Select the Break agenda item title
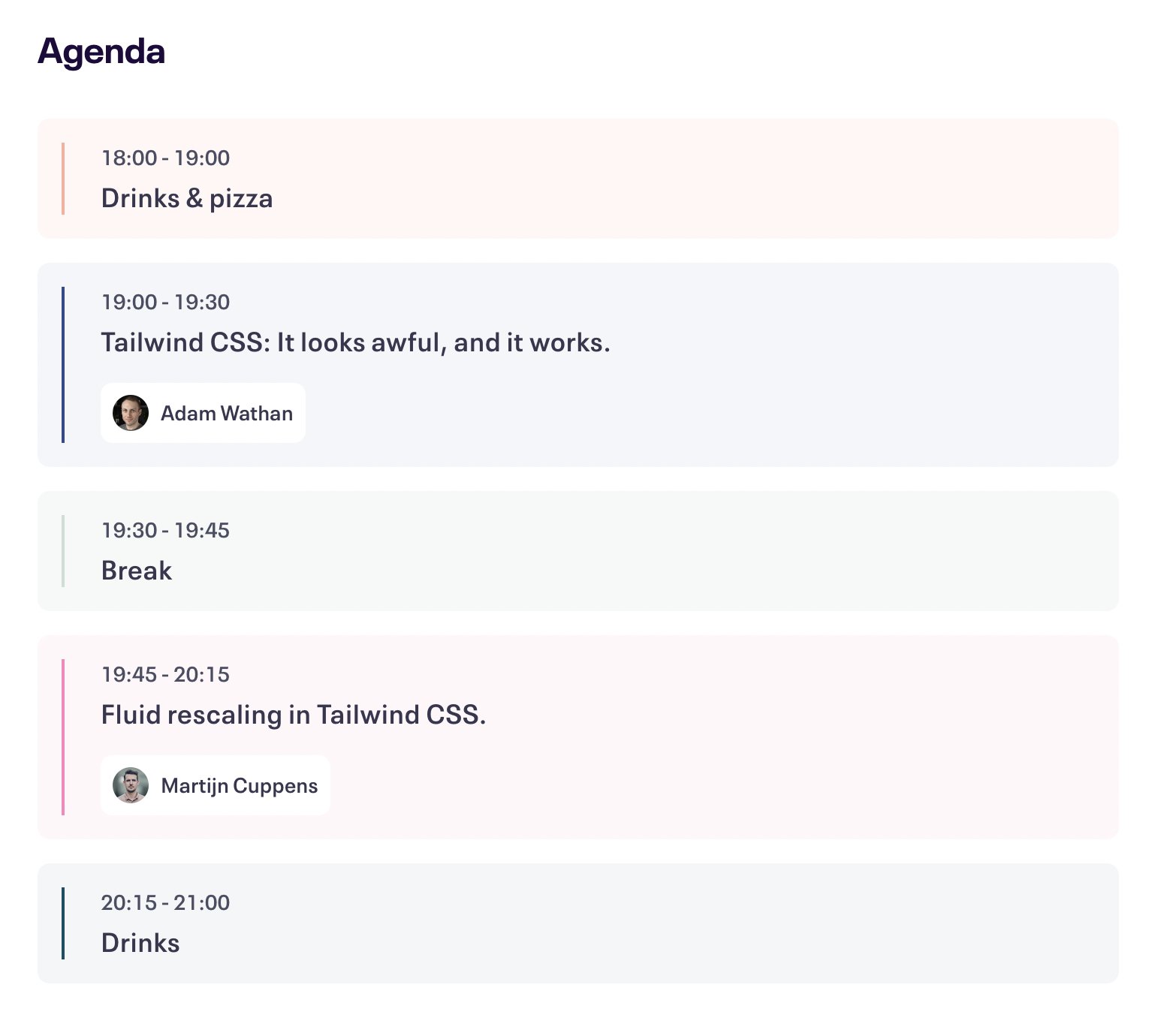This screenshot has height=1036, width=1161. coord(137,571)
